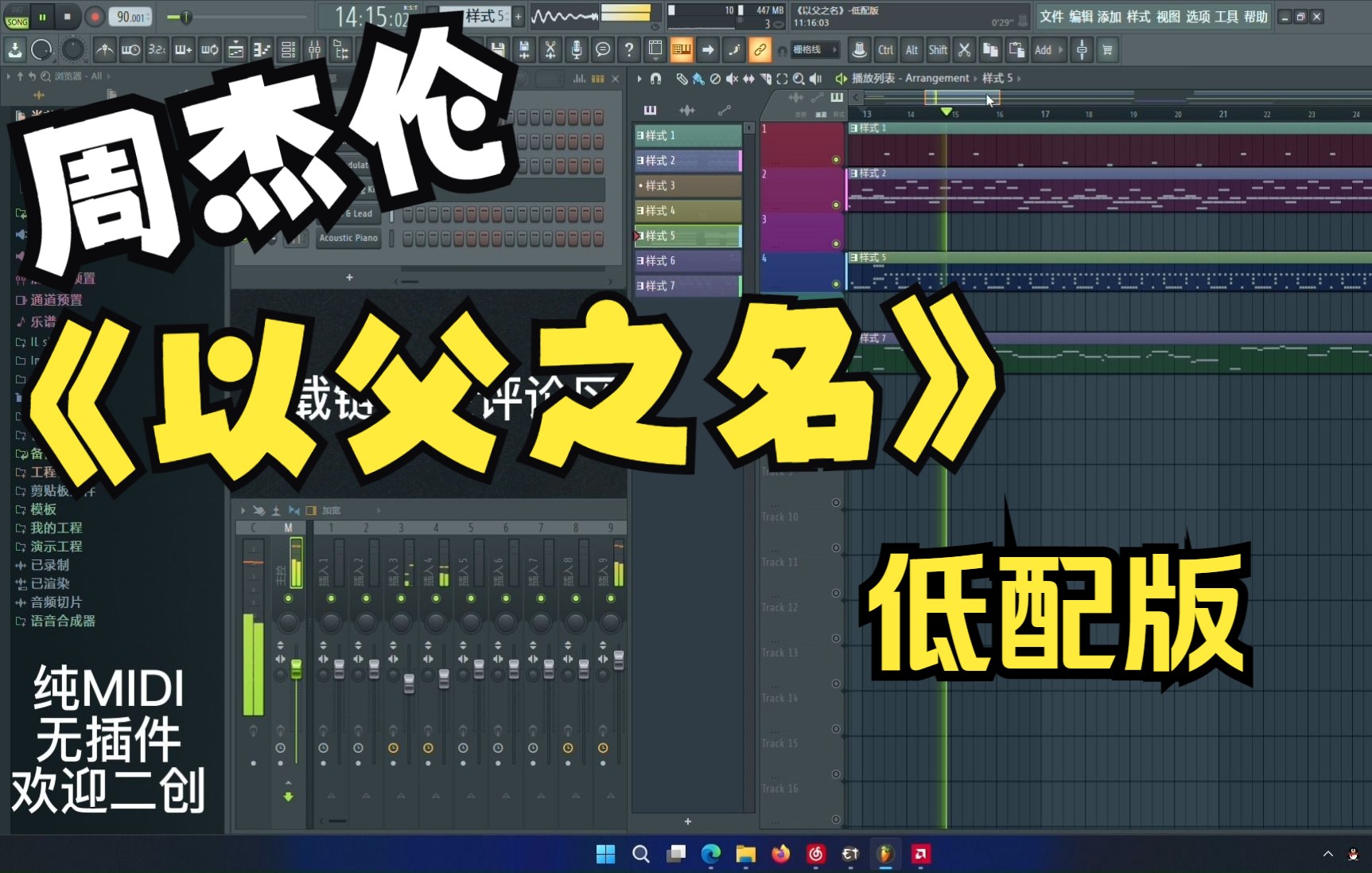1372x873 pixels.
Task: Select the playlist playback speaker tool
Action: [815, 79]
